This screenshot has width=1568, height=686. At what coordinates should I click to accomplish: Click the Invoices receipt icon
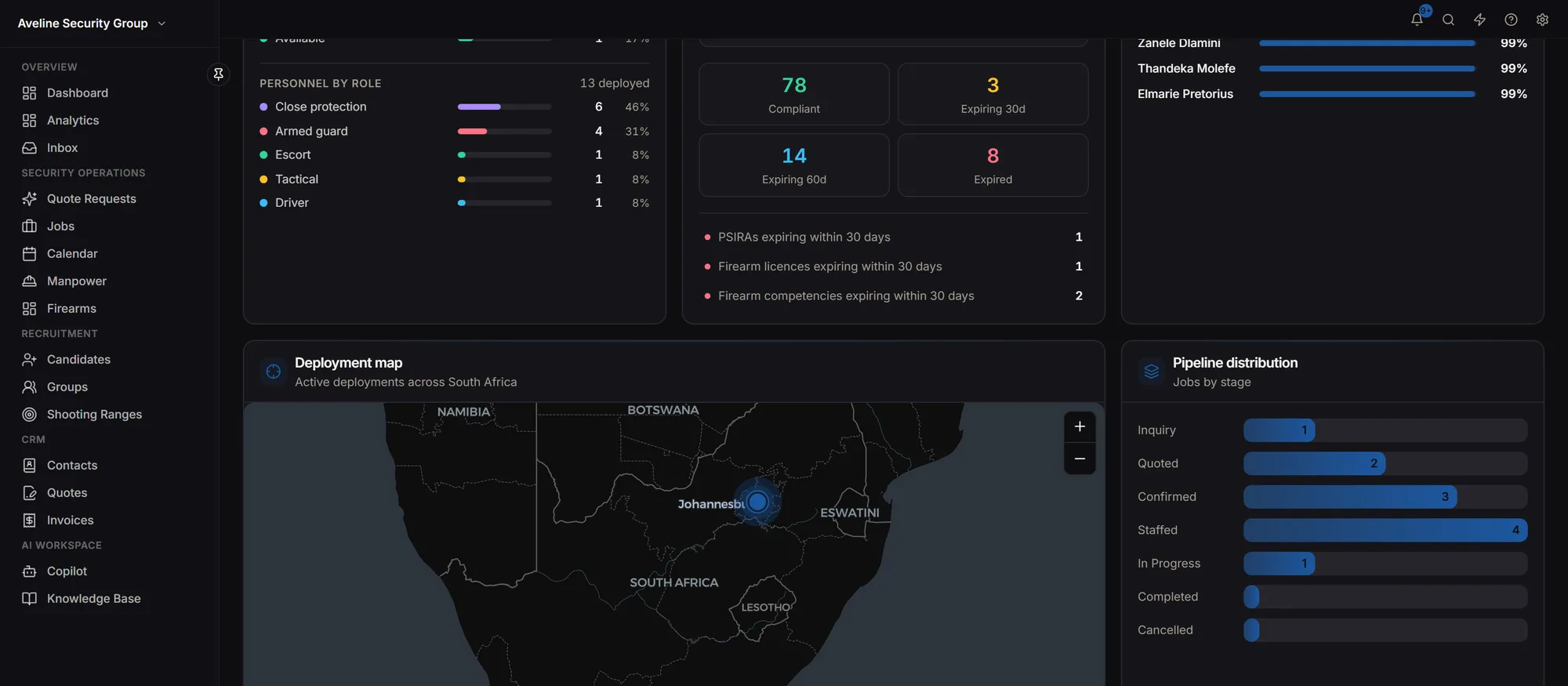(30, 521)
